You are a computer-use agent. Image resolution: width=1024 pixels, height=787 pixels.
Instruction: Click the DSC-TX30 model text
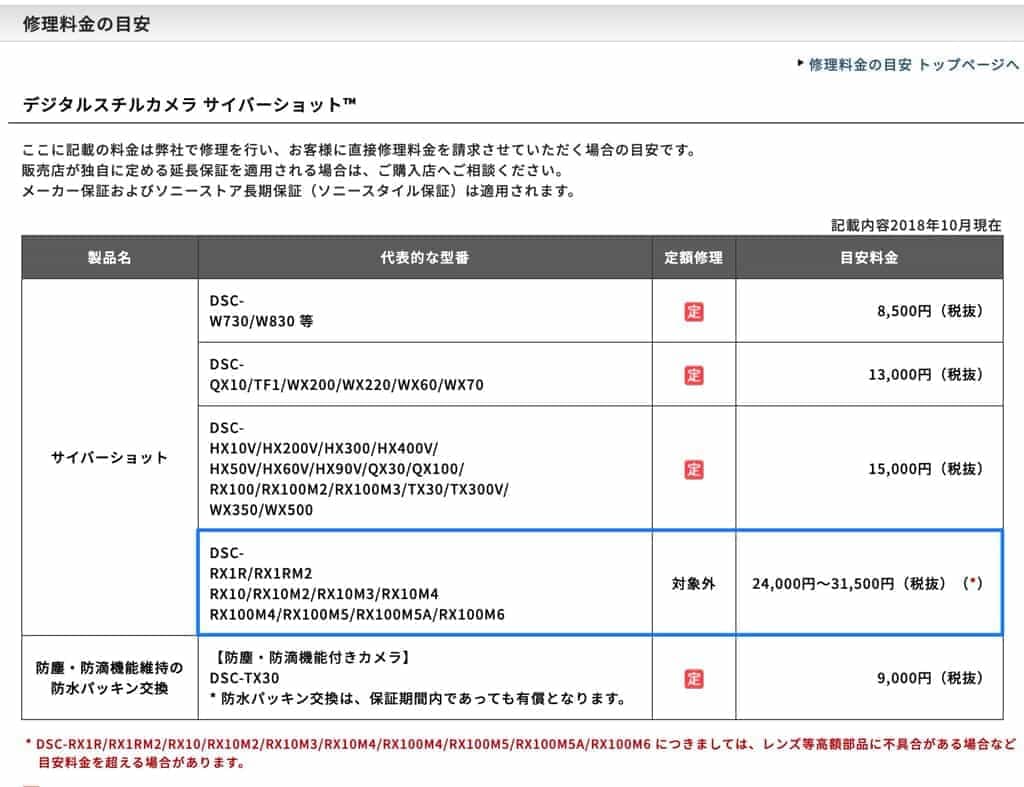point(244,678)
